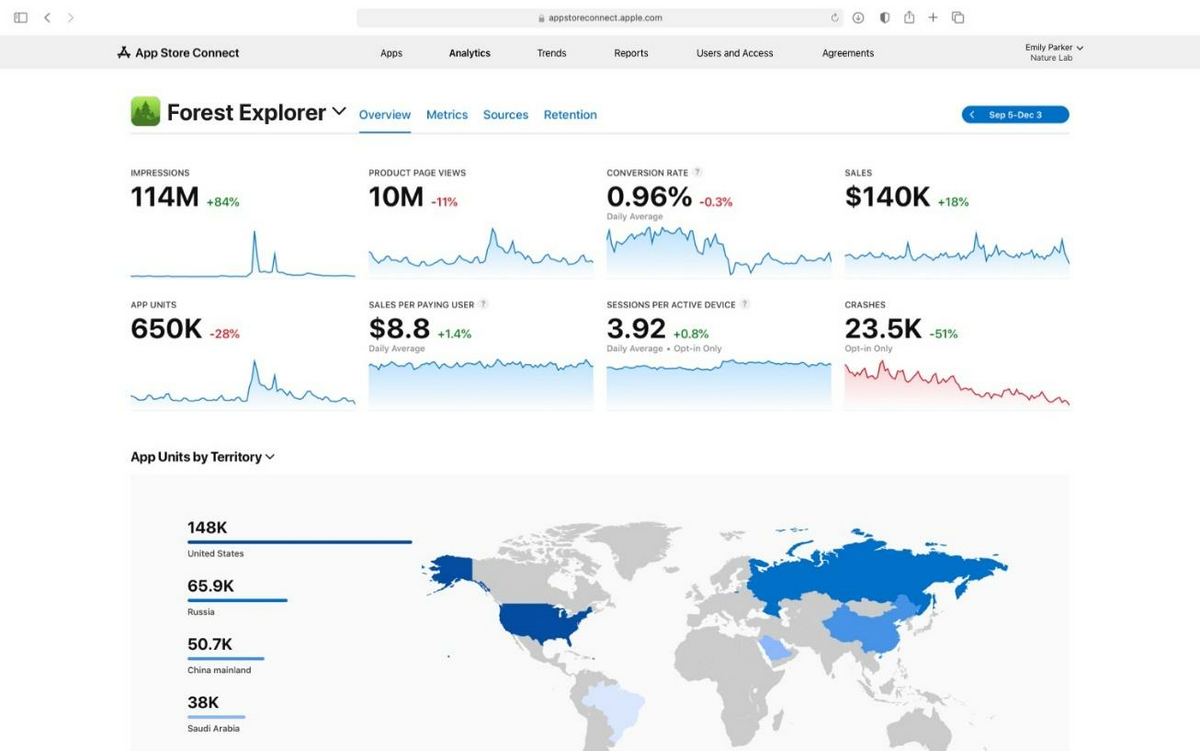Click the privacy shield icon
Viewport: 1200px width, 751px height.
[x=884, y=18]
